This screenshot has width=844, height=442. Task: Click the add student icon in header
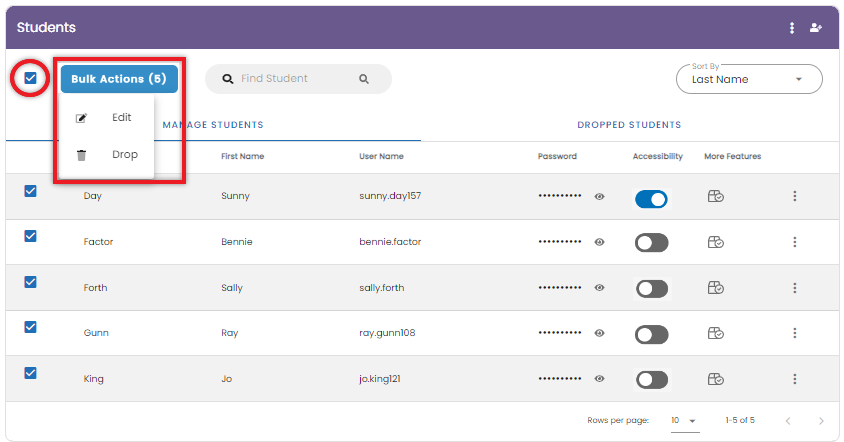click(x=816, y=27)
